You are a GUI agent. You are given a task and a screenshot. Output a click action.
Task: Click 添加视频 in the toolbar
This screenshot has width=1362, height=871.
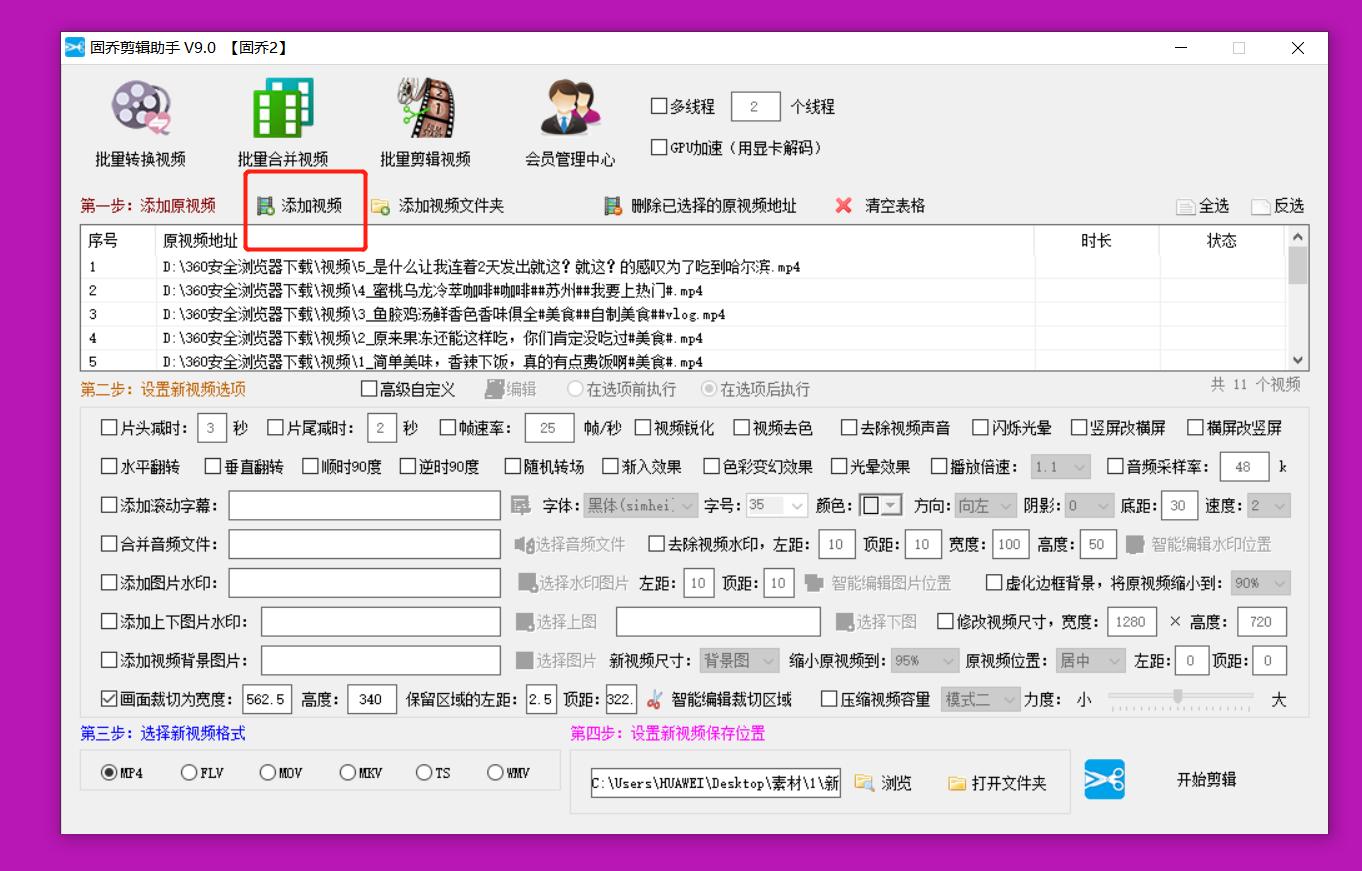click(300, 206)
